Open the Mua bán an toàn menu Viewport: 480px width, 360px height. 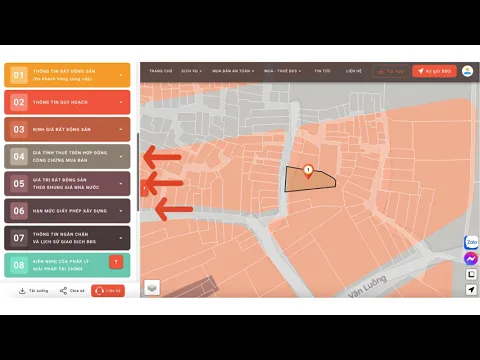[233, 71]
